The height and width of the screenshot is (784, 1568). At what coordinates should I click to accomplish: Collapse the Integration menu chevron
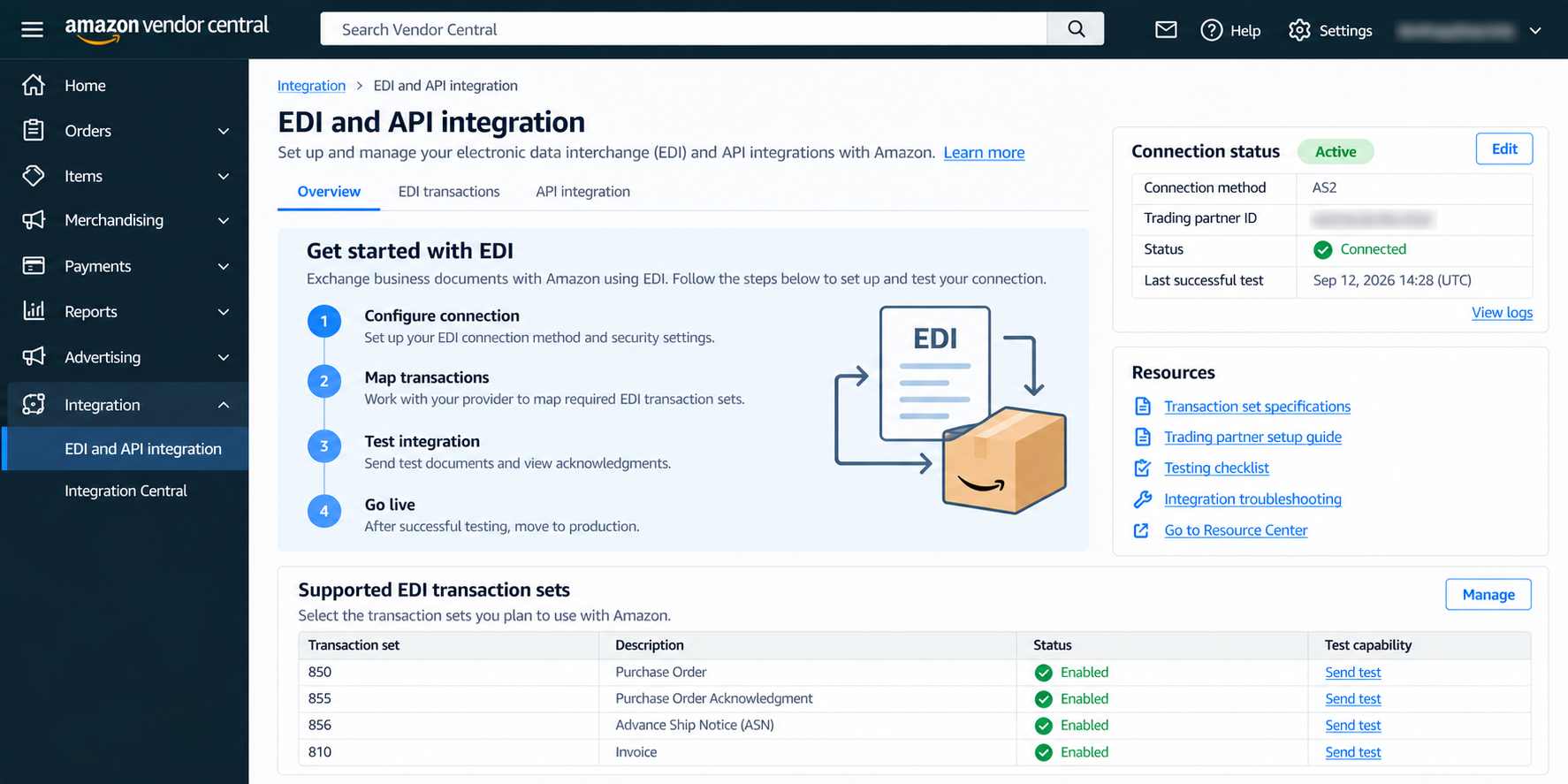(x=224, y=405)
